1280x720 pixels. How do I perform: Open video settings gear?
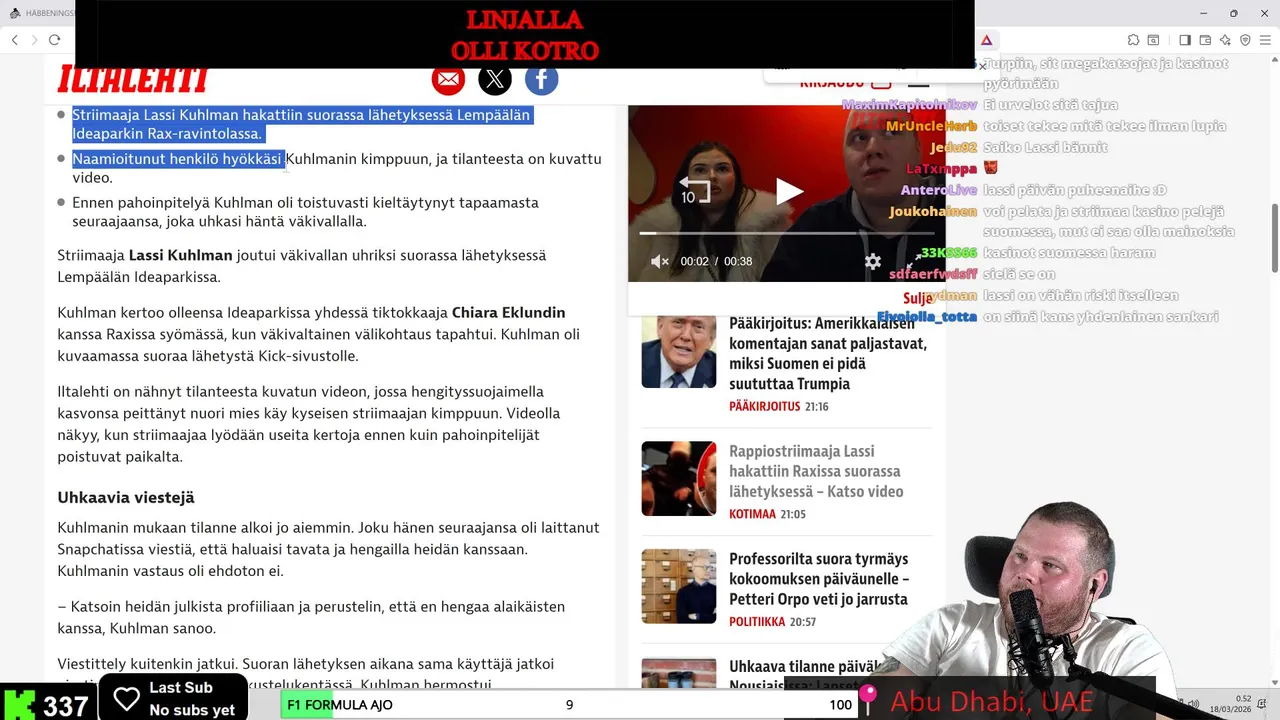tap(873, 261)
